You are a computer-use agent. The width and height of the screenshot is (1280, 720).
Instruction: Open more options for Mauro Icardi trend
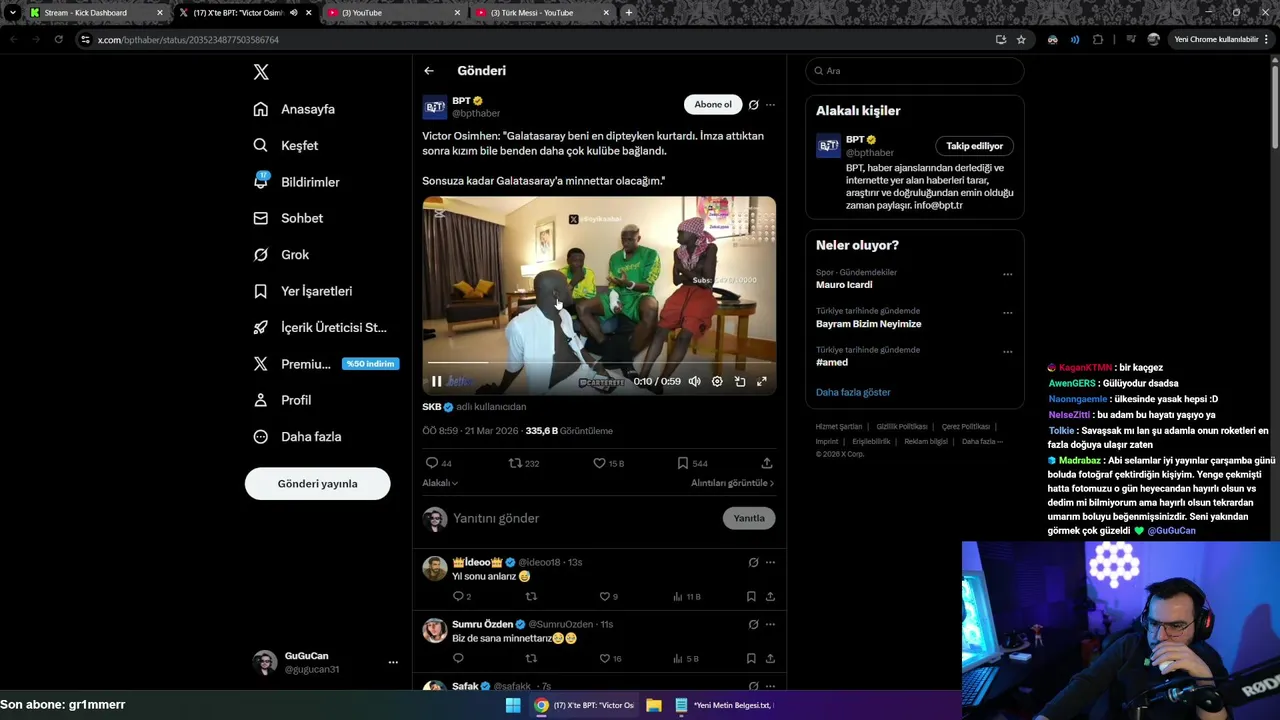point(1007,274)
